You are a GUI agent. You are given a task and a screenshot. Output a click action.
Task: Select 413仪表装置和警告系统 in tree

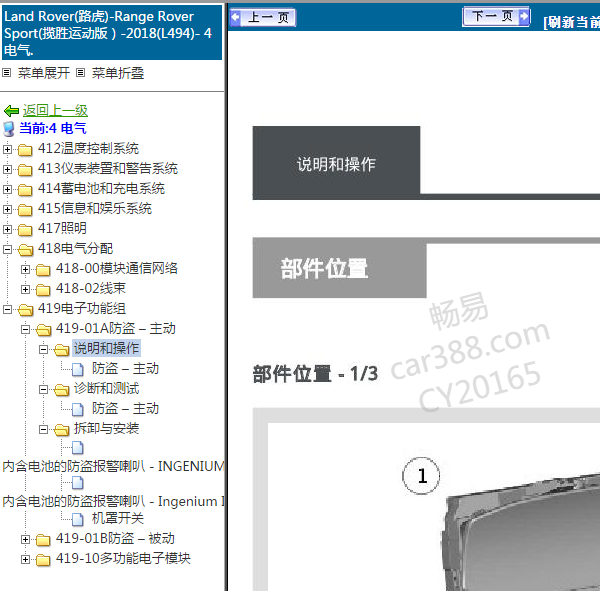click(x=108, y=168)
